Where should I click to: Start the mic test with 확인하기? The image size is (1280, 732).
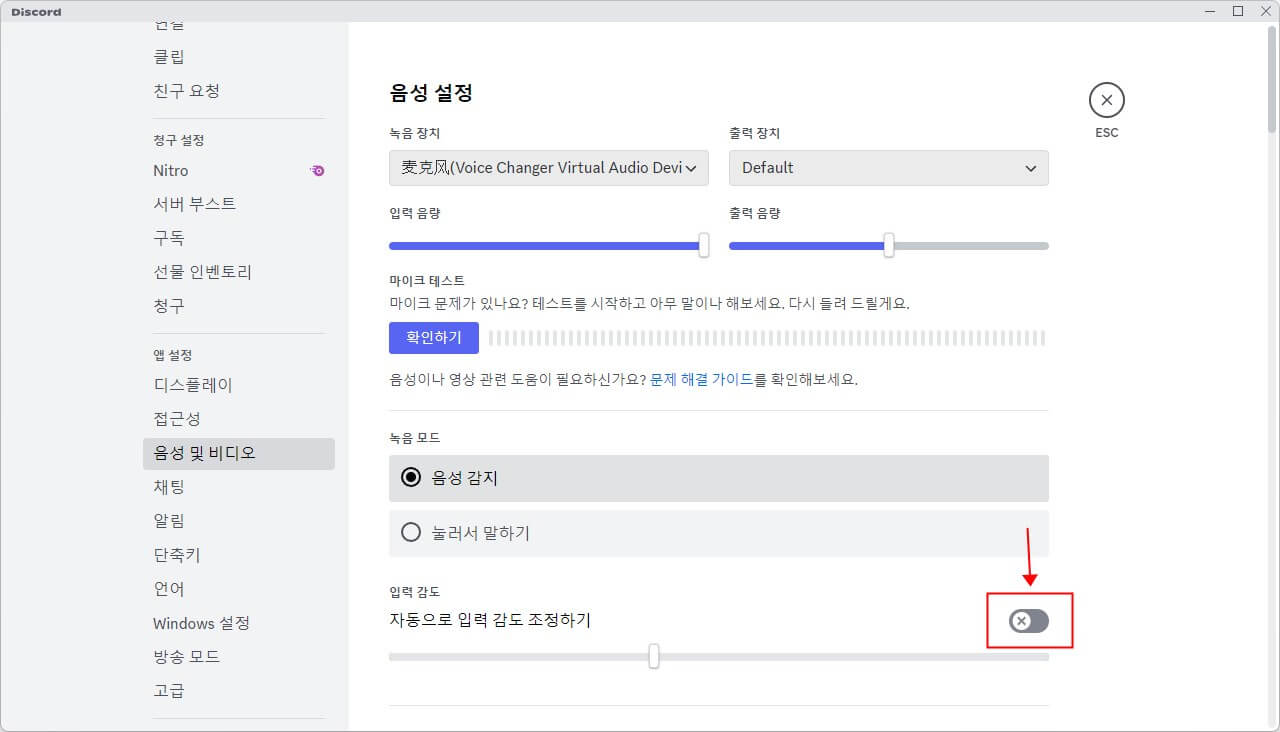(433, 338)
